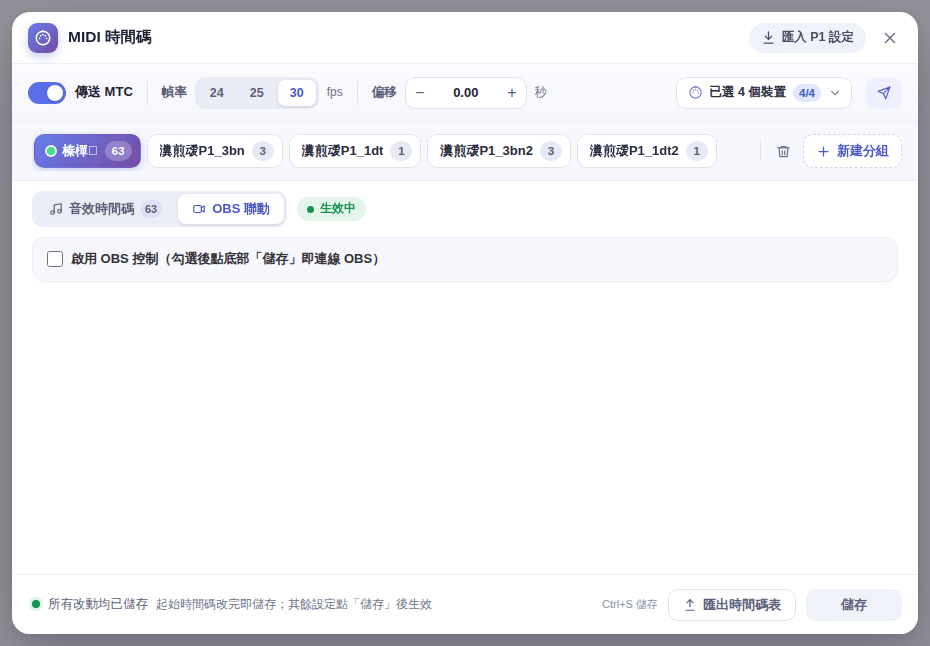Image resolution: width=930 pixels, height=646 pixels.
Task: Click the 4/4 device count badge
Action: click(807, 93)
